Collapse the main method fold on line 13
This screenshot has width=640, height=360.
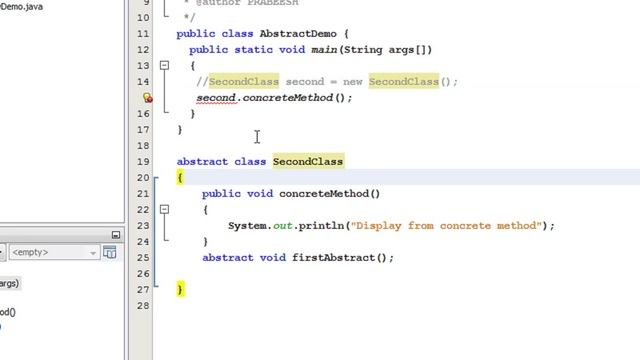pos(164,65)
